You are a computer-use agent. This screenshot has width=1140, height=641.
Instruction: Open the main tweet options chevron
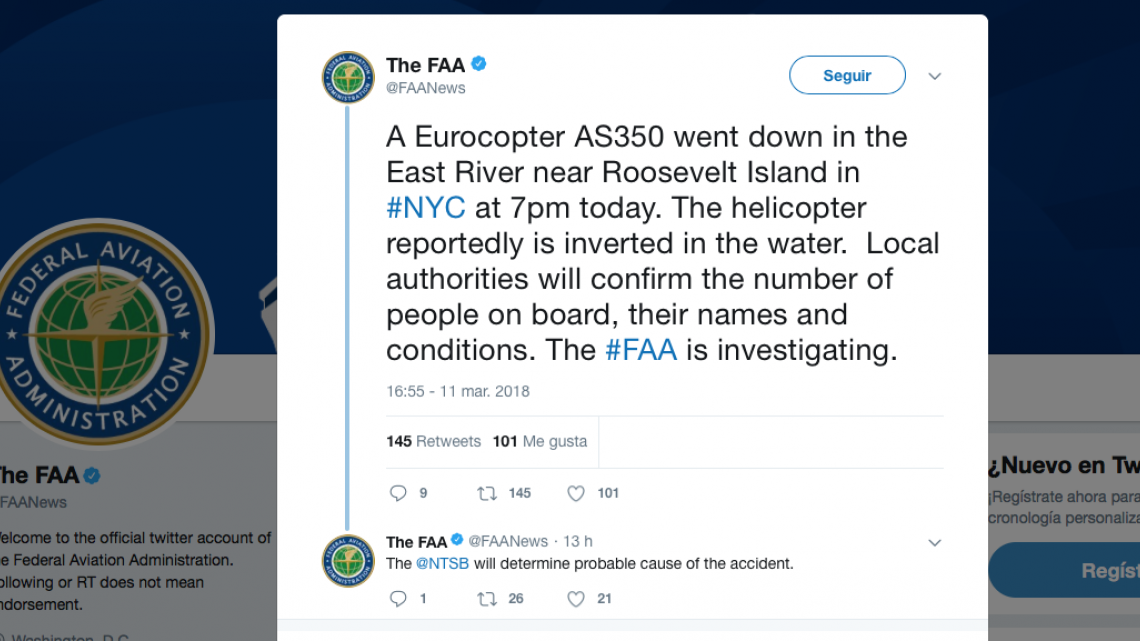(934, 76)
